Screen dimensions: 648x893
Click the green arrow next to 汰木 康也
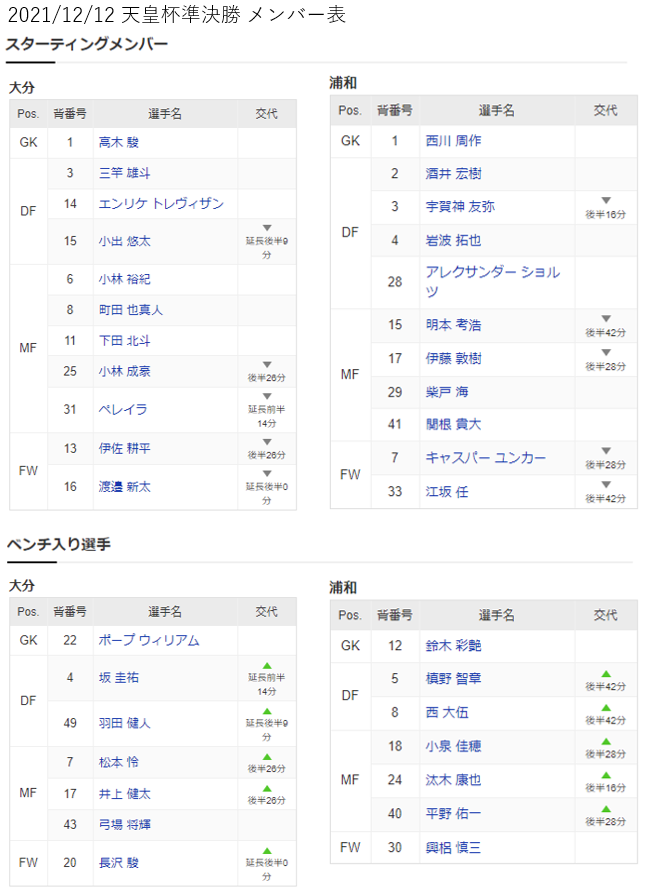click(x=605, y=774)
